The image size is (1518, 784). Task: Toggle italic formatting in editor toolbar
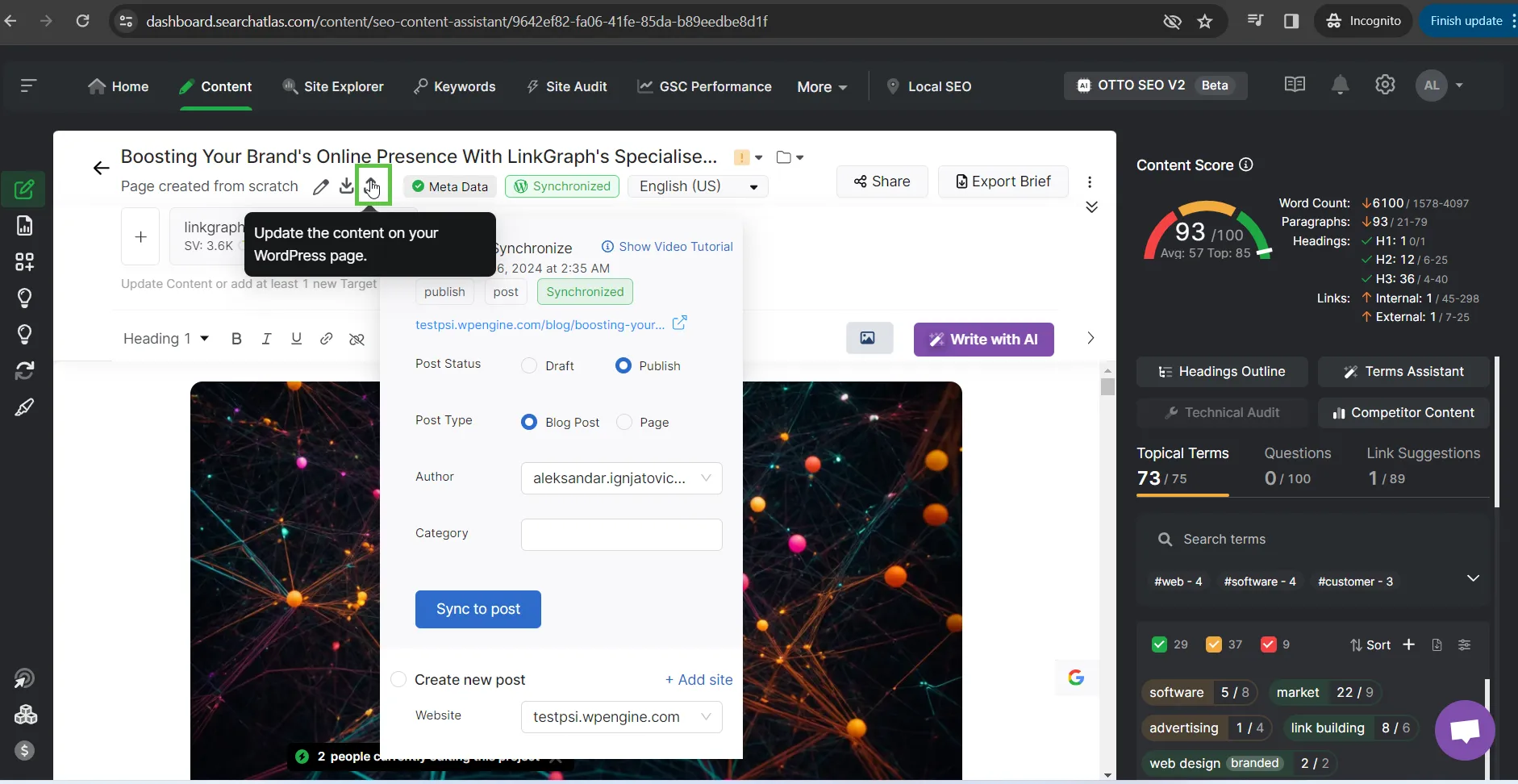coord(266,339)
